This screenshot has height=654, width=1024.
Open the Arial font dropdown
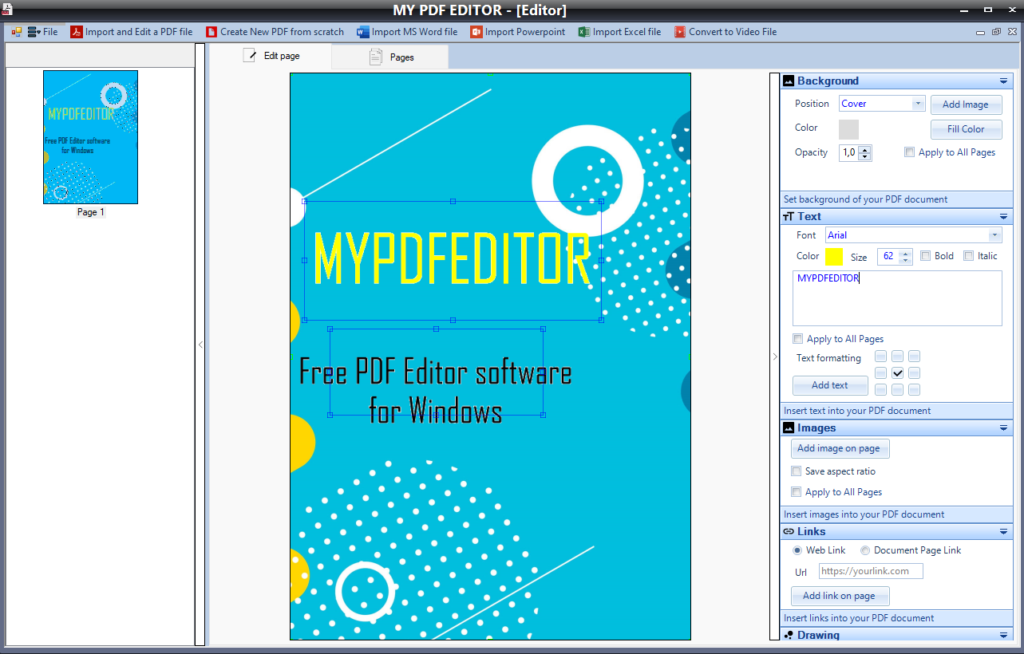coord(994,236)
